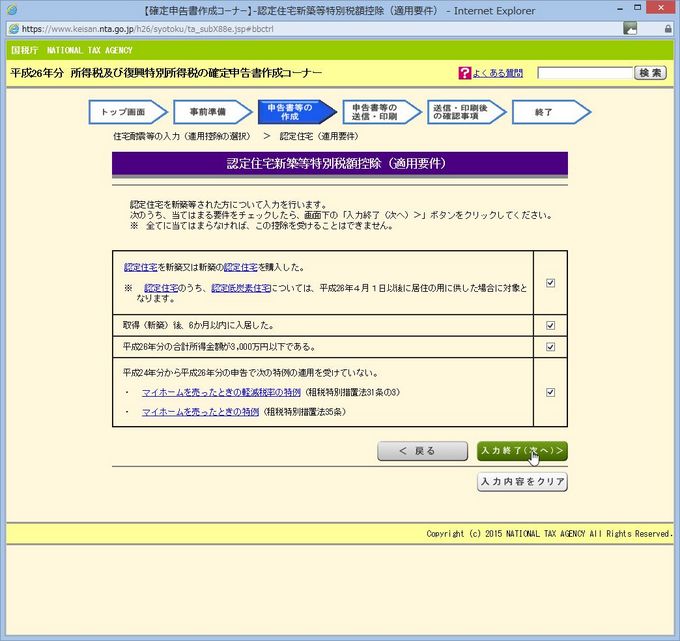This screenshot has height=641, width=680.
Task: Toggle the 合計所得金額3,000万円以下 checkbox
Action: (550, 347)
